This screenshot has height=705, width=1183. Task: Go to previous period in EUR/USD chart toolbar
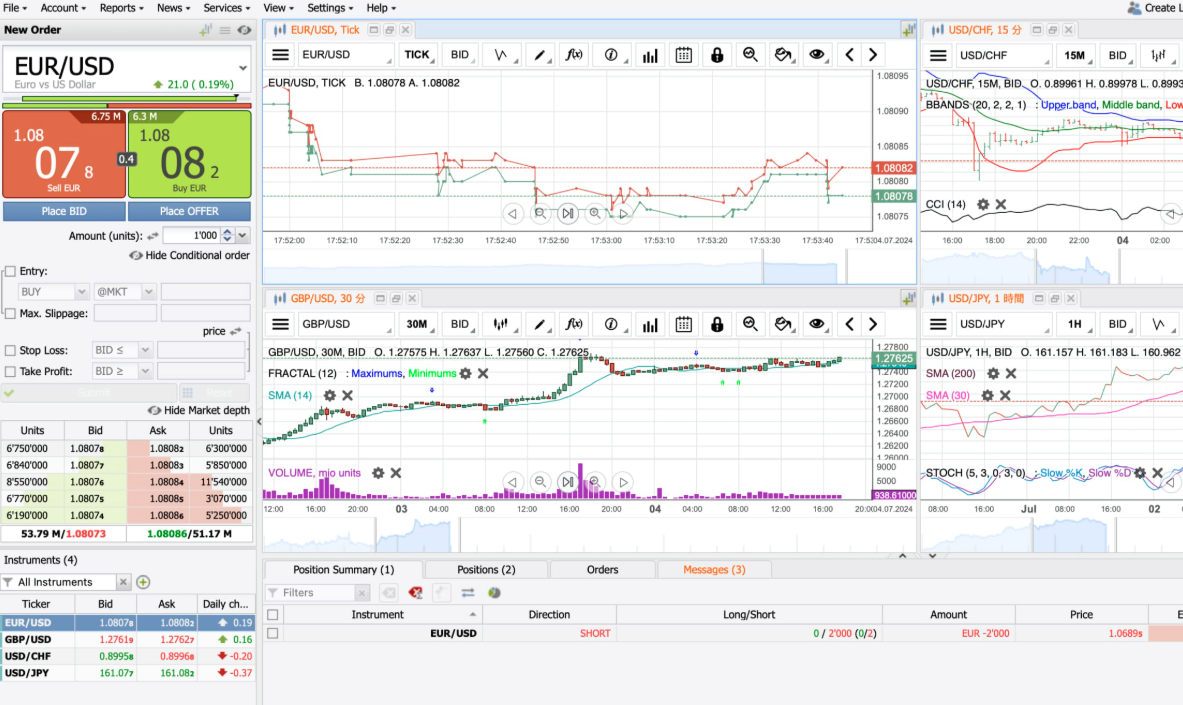850,55
